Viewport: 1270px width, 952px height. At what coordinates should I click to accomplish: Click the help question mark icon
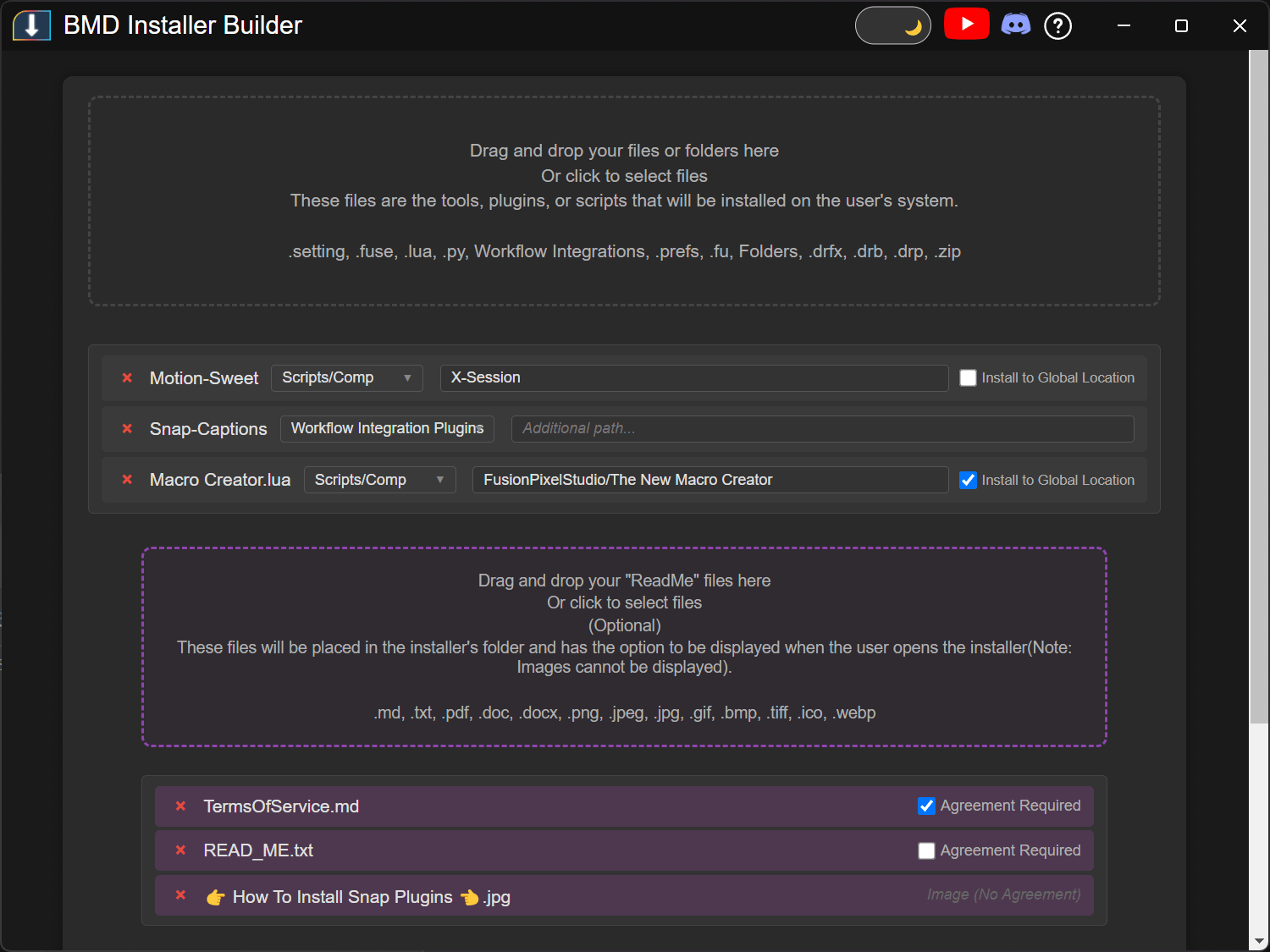point(1057,26)
